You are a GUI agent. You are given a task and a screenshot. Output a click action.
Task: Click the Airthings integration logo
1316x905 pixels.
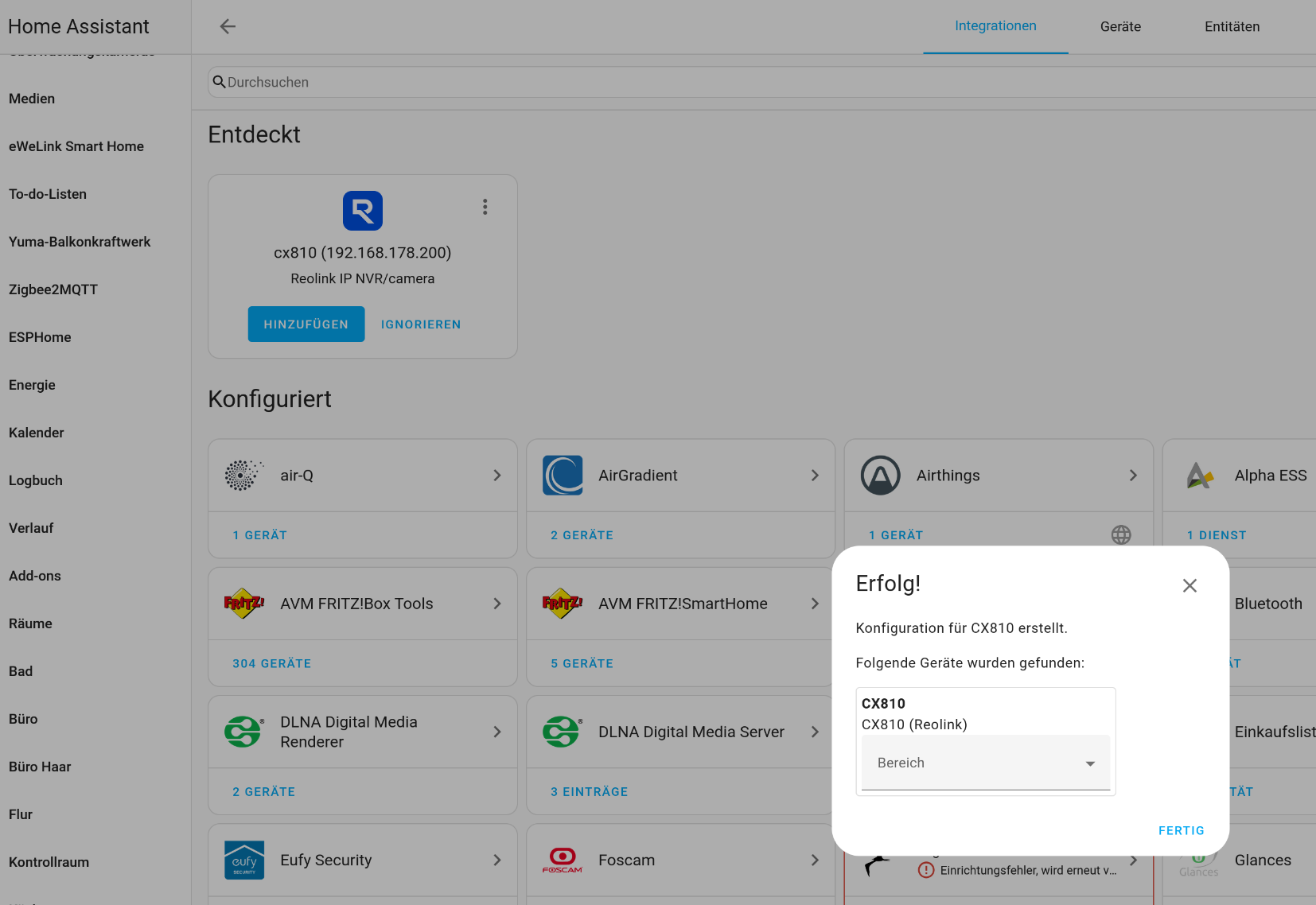pos(881,476)
